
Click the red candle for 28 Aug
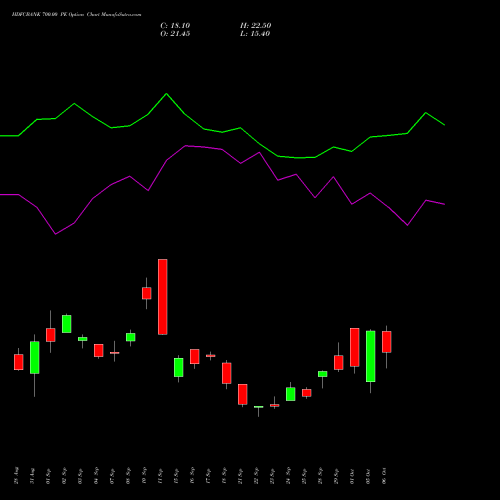pos(19,362)
